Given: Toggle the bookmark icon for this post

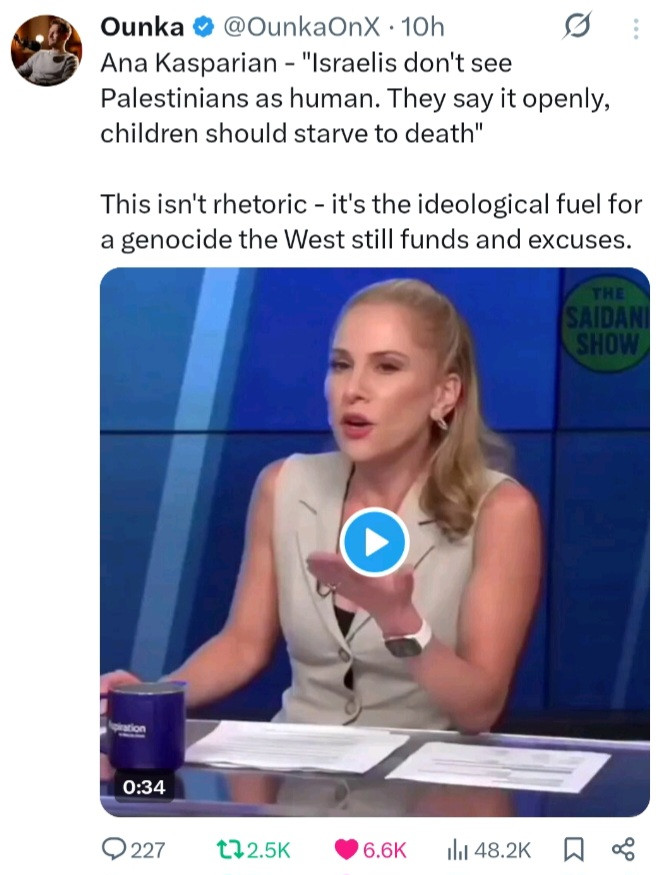Looking at the screenshot, I should tap(574, 849).
